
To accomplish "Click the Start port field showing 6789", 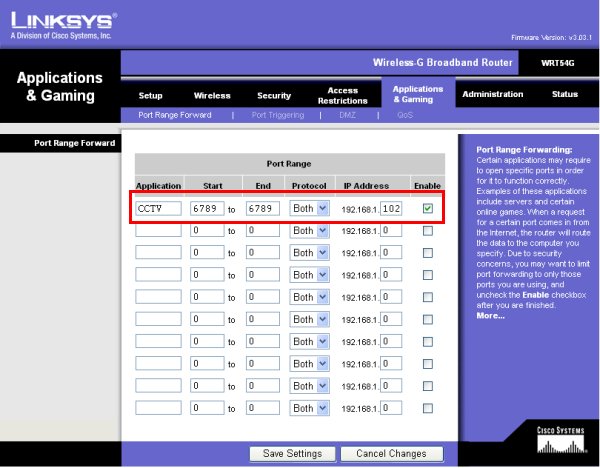I will point(207,208).
